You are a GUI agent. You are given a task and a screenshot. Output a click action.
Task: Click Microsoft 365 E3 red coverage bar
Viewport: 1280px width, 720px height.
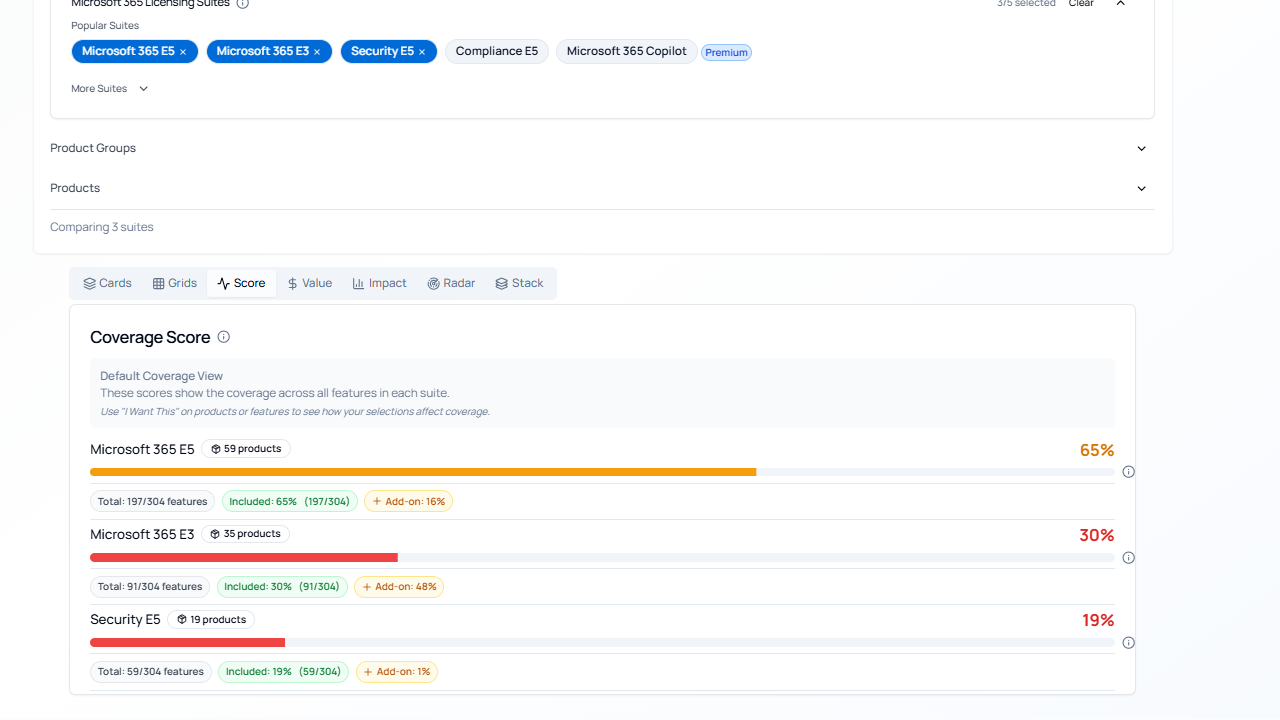(x=244, y=557)
